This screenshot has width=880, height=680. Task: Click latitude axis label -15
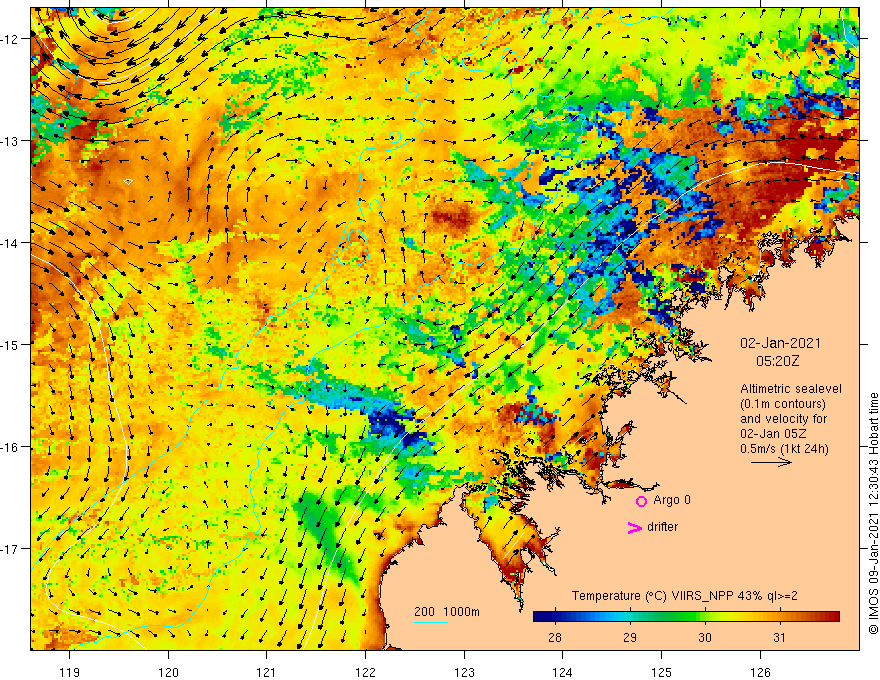11,344
